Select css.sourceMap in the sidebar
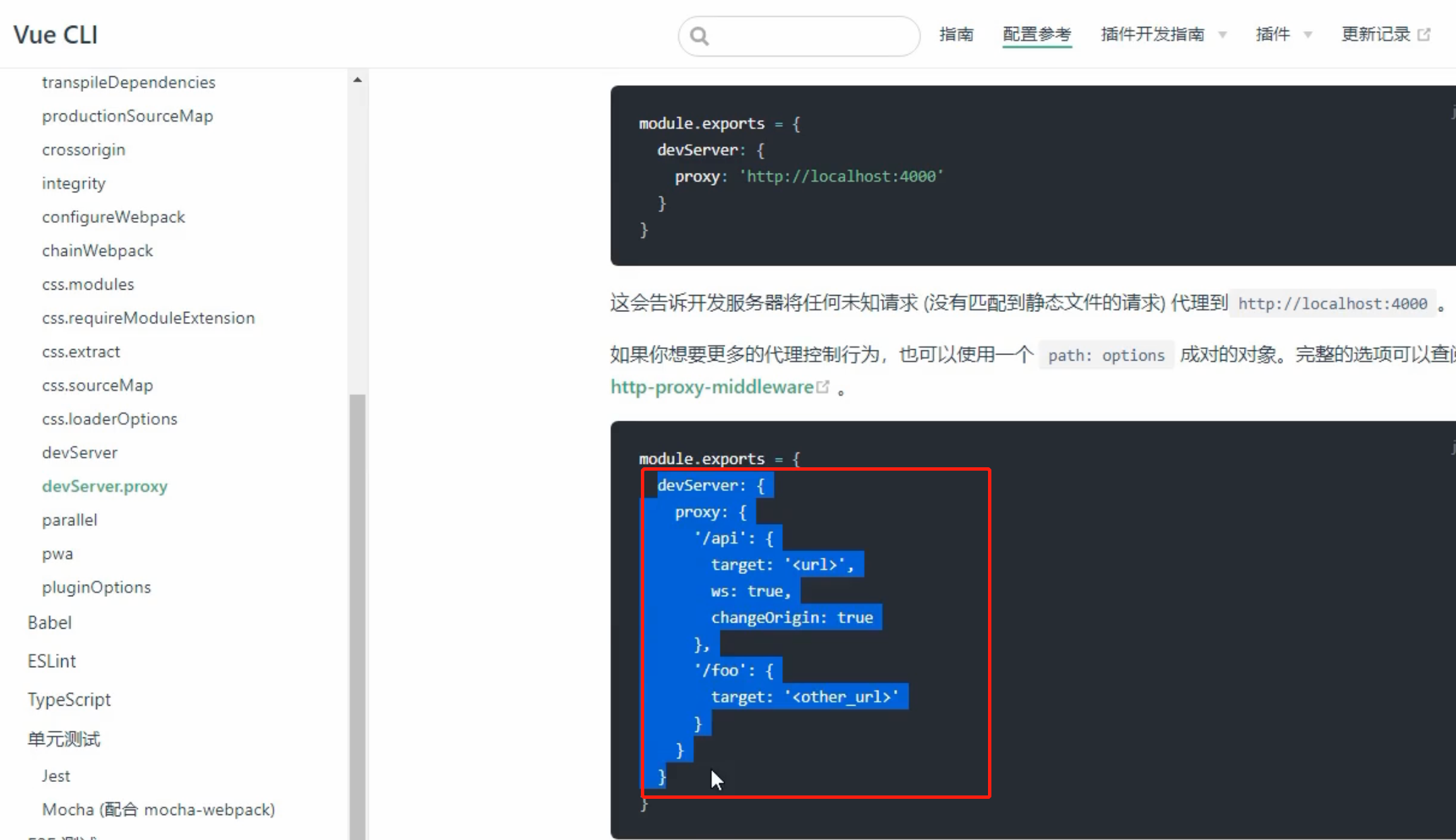The height and width of the screenshot is (840, 1456). tap(97, 386)
